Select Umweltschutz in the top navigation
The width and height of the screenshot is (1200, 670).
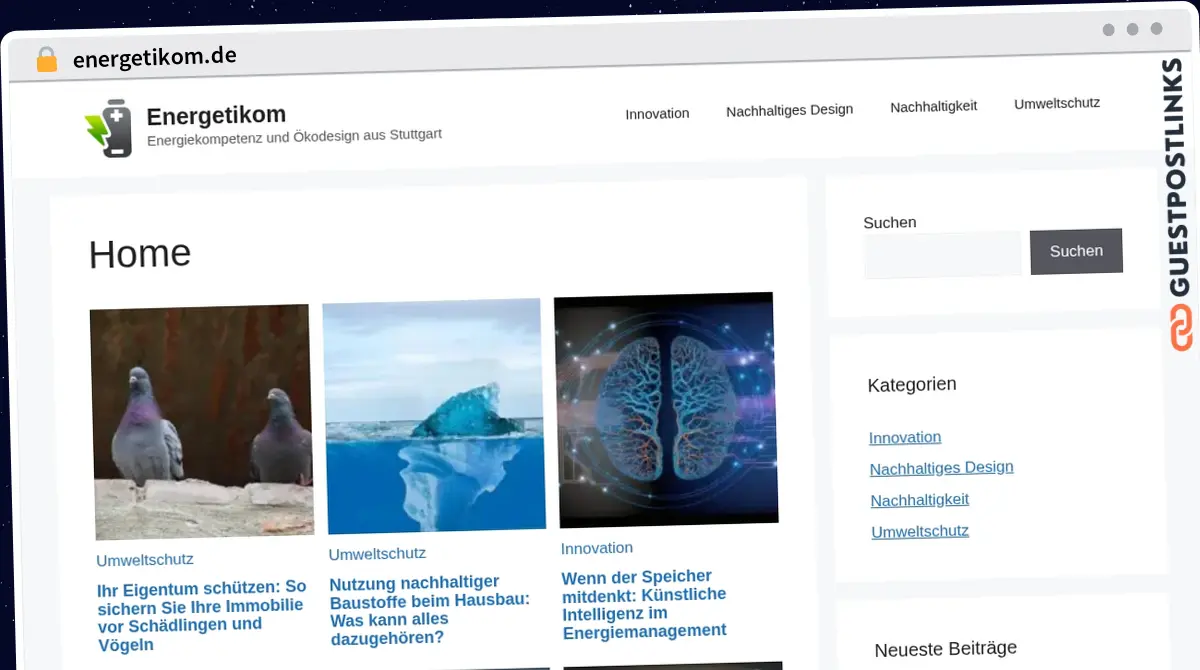[x=1057, y=102]
